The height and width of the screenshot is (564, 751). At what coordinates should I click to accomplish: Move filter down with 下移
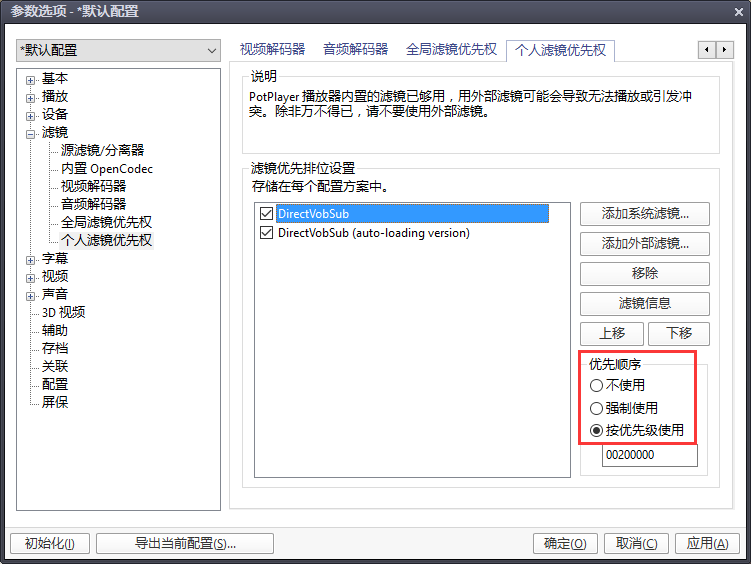(679, 334)
